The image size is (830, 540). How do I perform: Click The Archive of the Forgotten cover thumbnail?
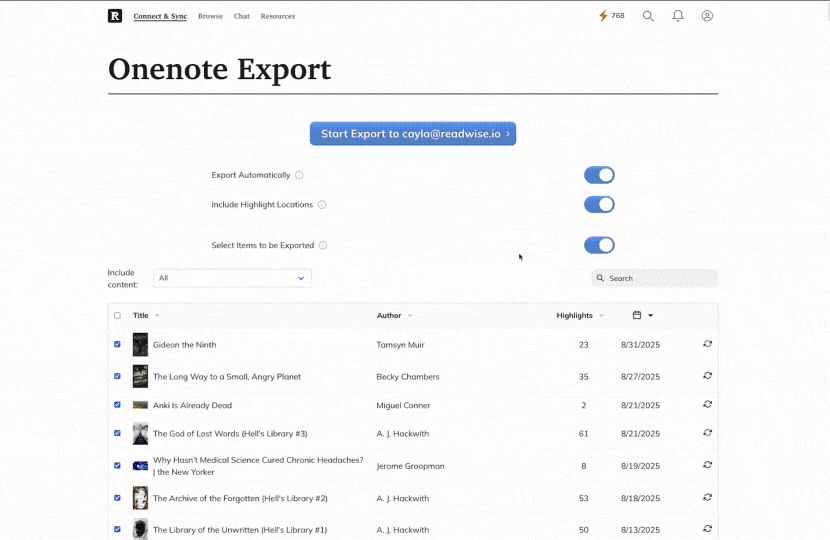click(140, 498)
